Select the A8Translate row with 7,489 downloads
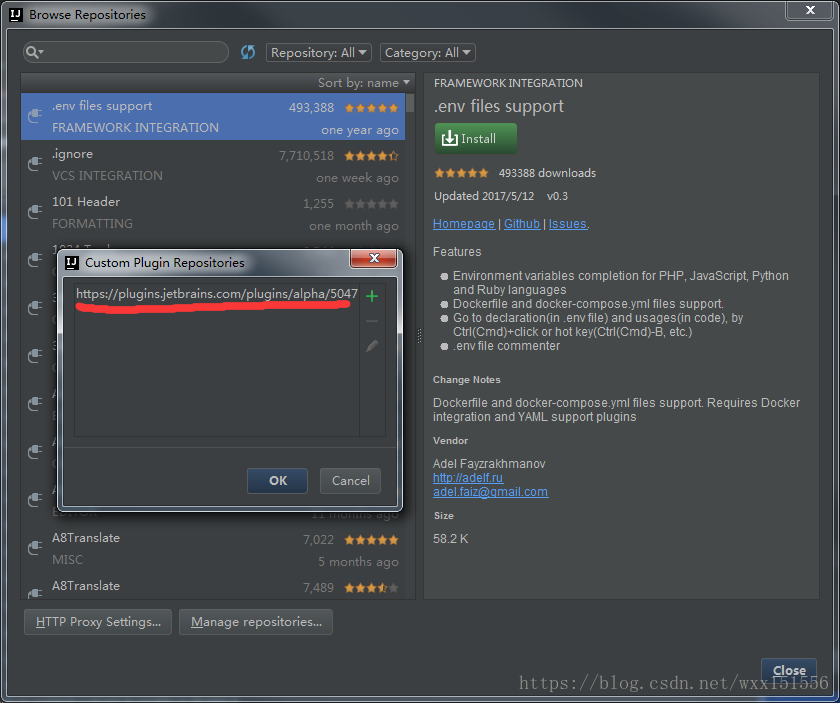Viewport: 840px width, 703px height. [213, 586]
